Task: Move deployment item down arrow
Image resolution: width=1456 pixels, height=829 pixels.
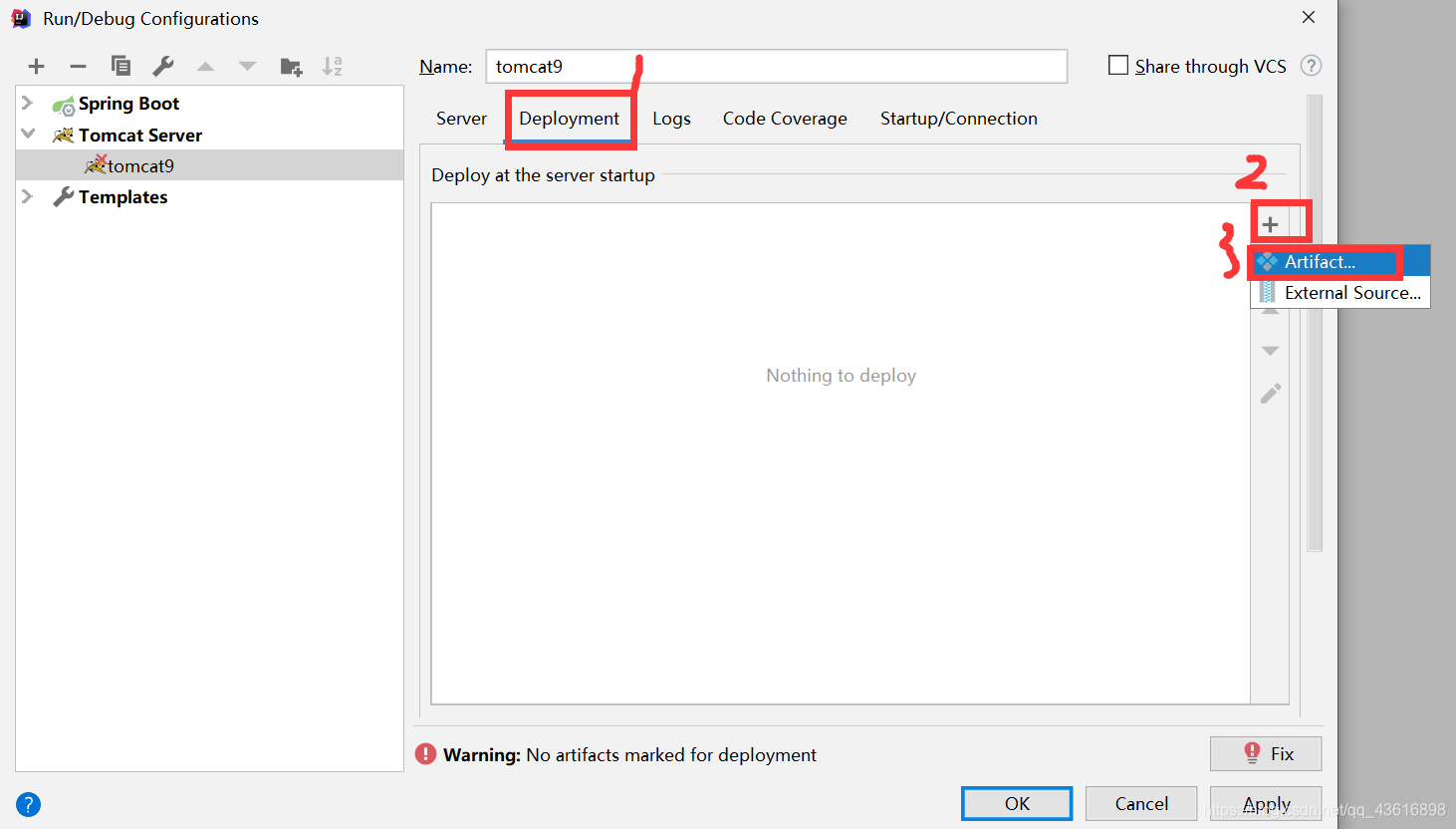Action: coord(1270,351)
